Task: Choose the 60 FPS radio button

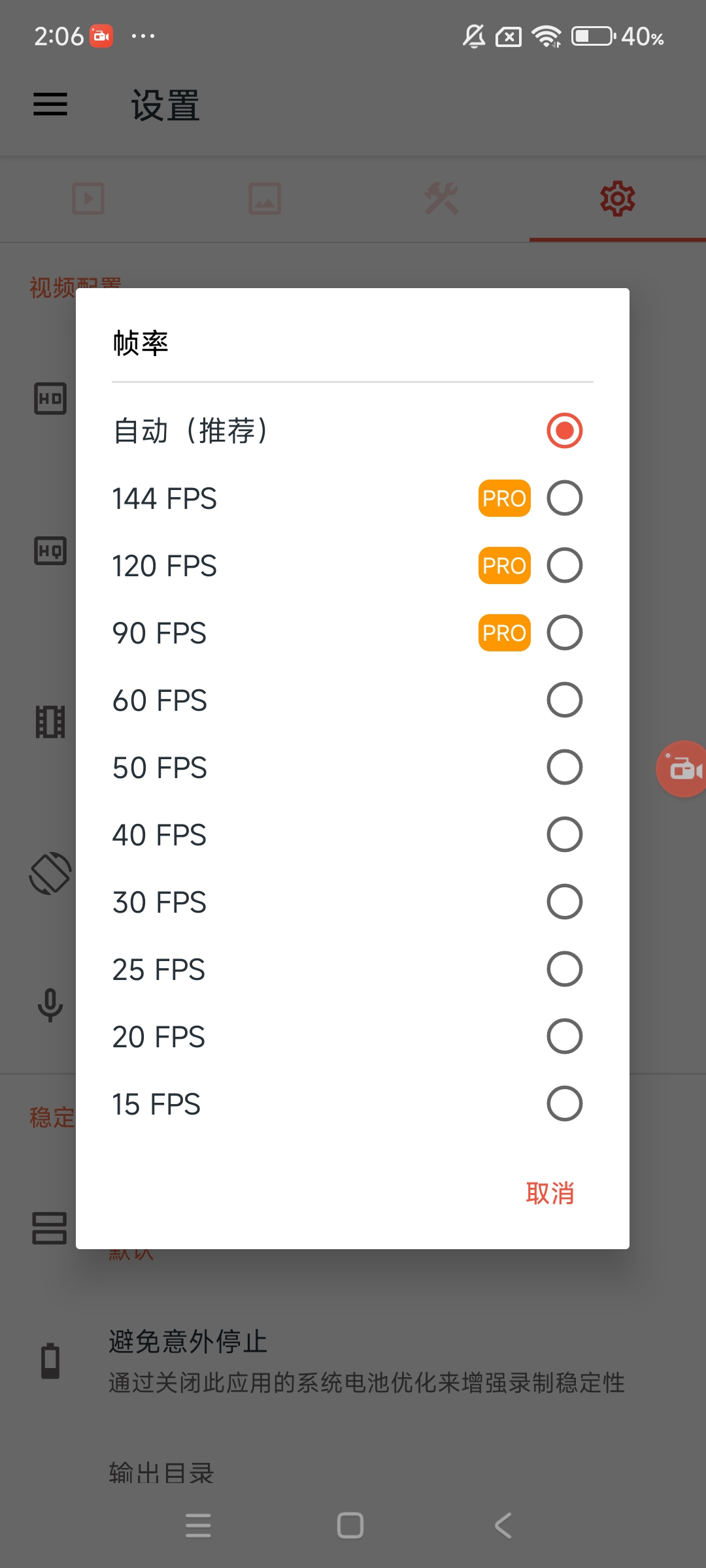Action: click(564, 700)
